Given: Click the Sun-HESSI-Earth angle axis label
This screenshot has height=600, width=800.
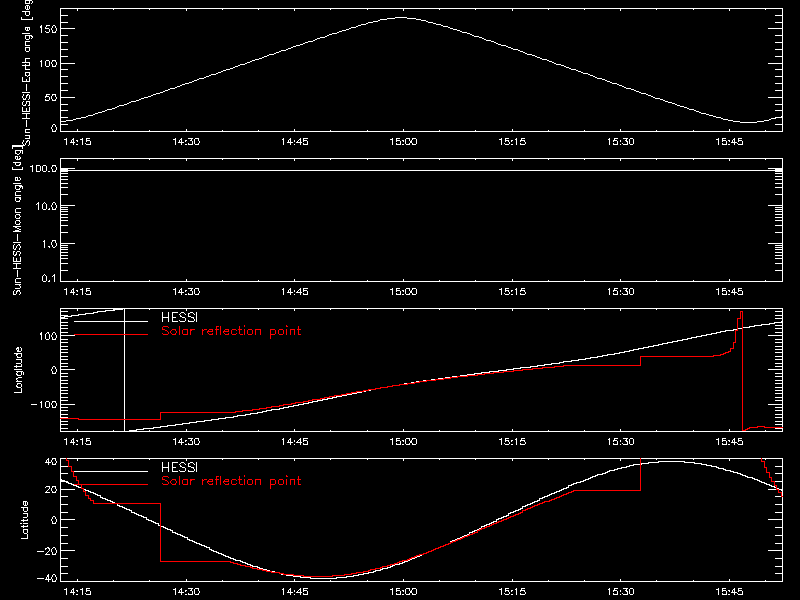Looking at the screenshot, I should click(x=27, y=72).
